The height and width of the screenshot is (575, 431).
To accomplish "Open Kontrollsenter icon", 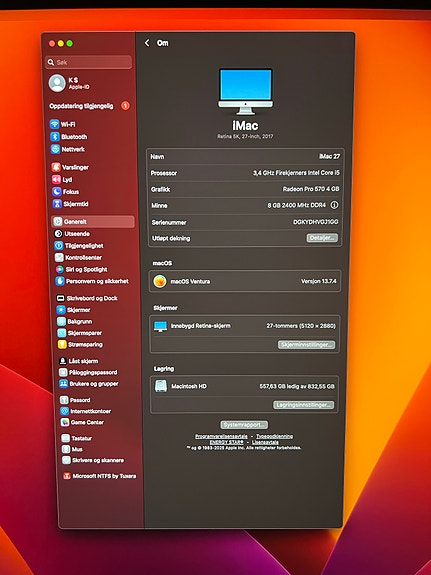I will point(59,257).
